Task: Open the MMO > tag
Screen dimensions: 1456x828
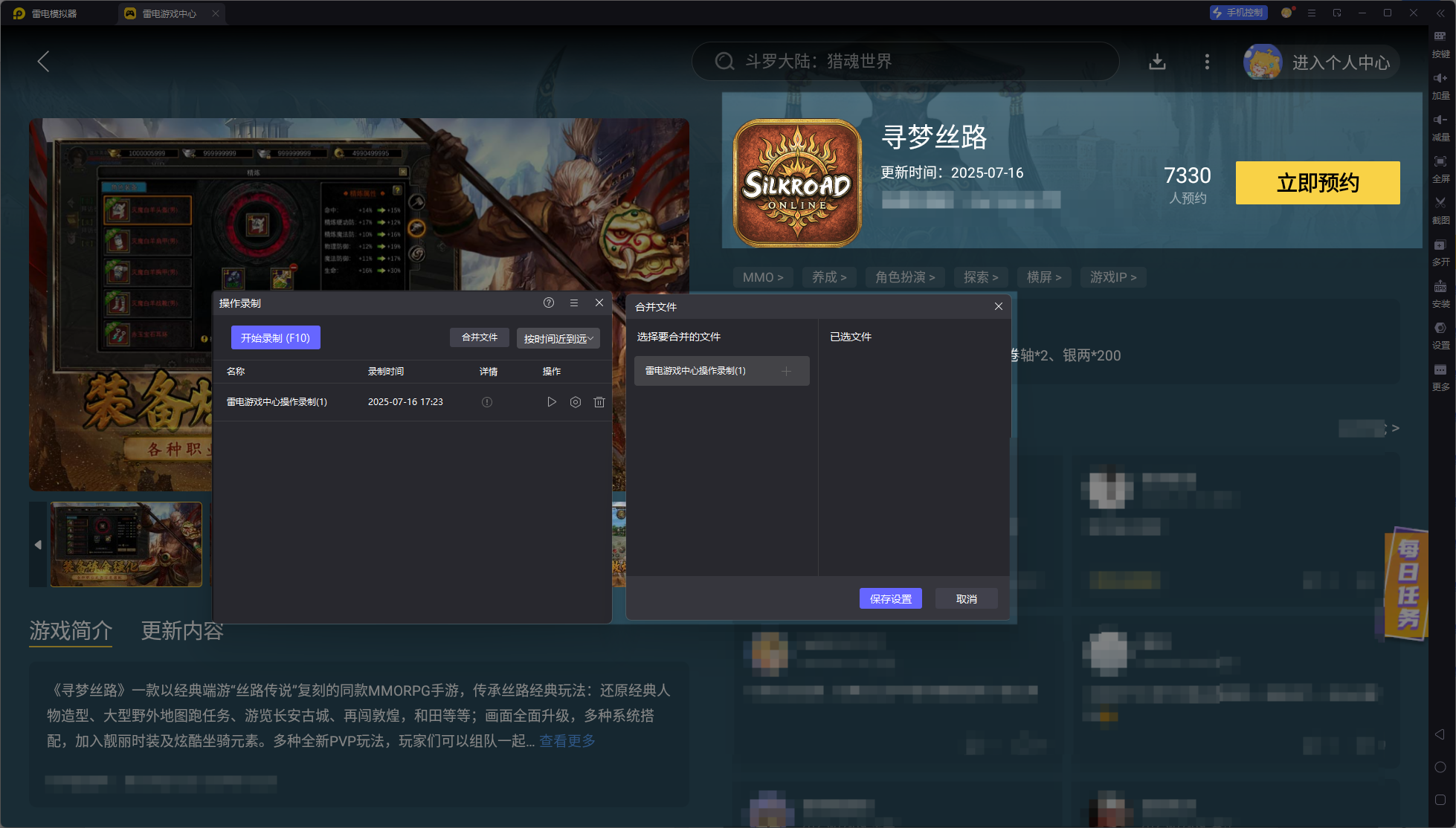Action: 763,277
